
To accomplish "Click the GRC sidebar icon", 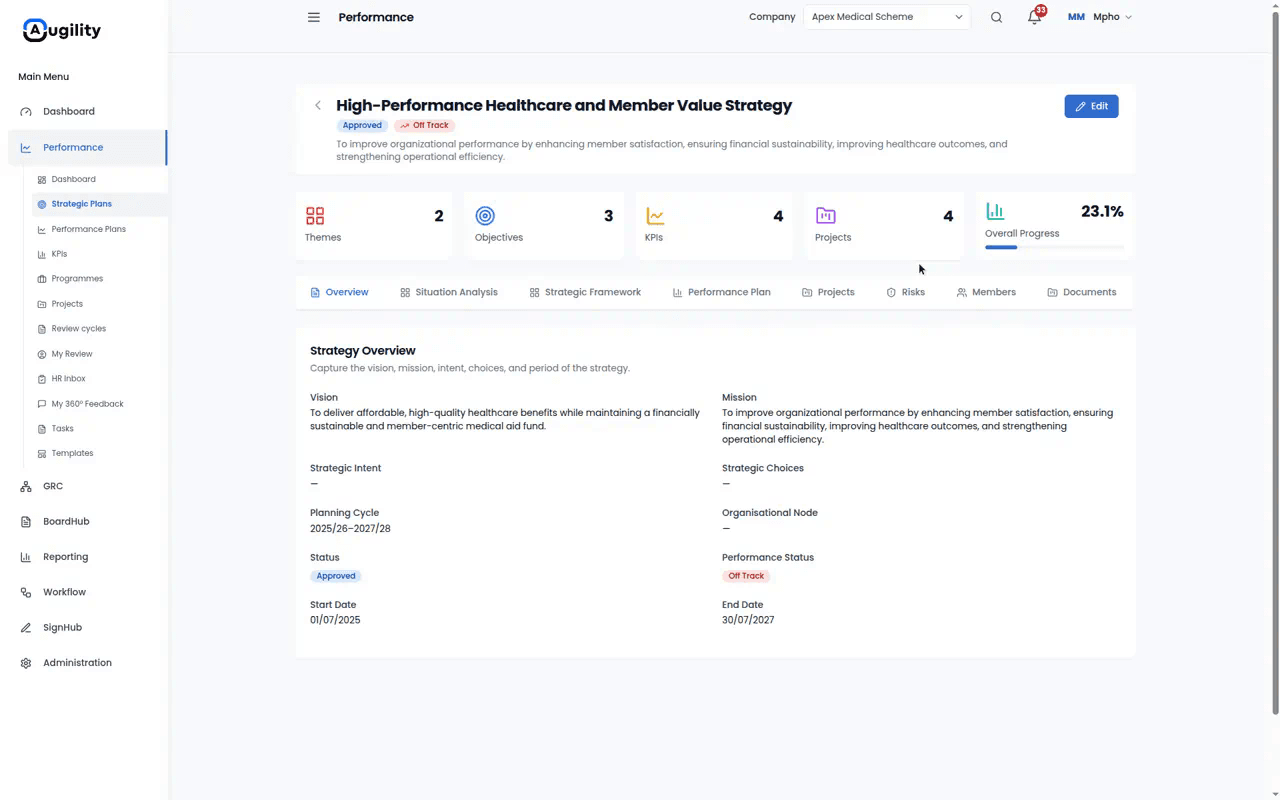I will click(x=26, y=486).
